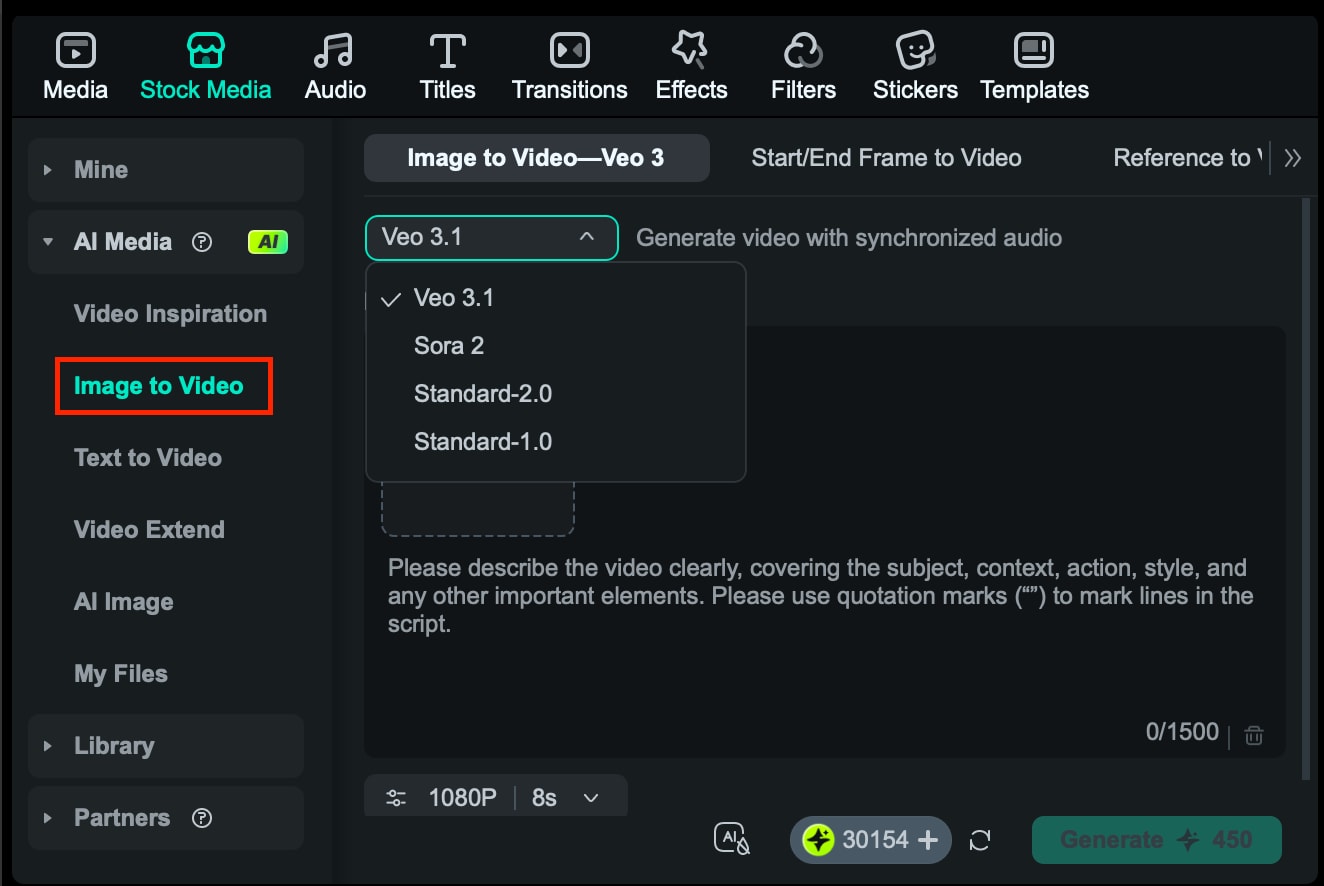Collapse the Veo 3.1 model dropdown

click(x=491, y=238)
